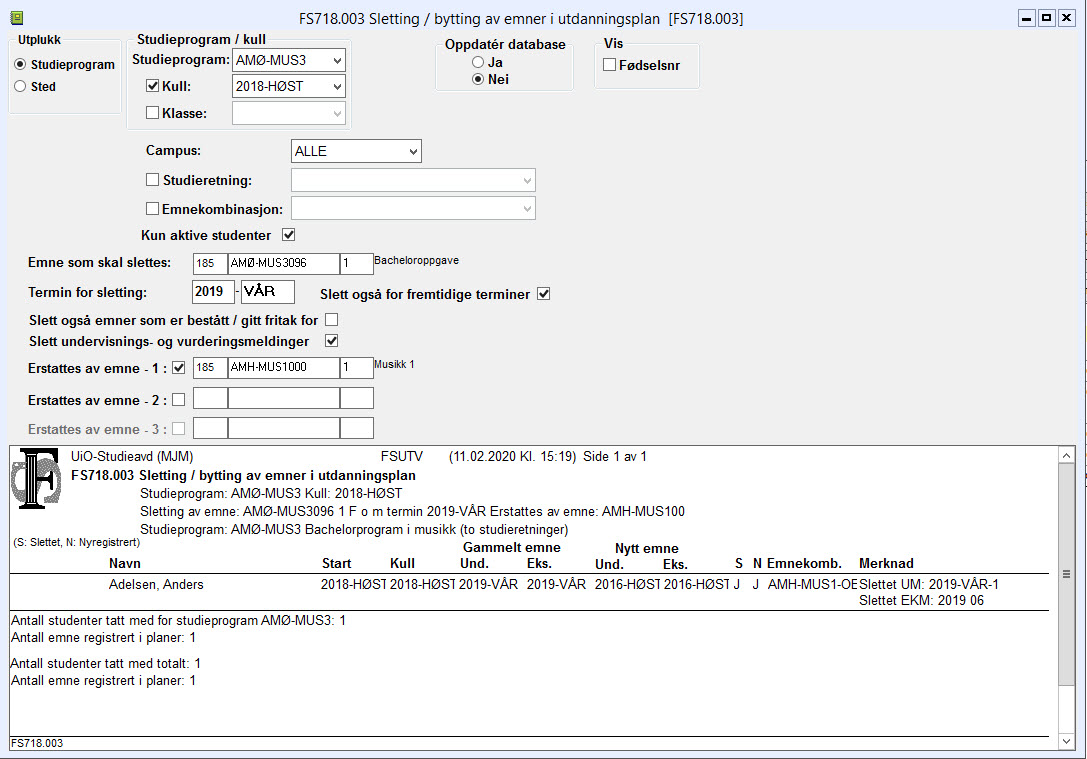1087x759 pixels.
Task: Enable the Klasse checkbox
Action: [153, 112]
